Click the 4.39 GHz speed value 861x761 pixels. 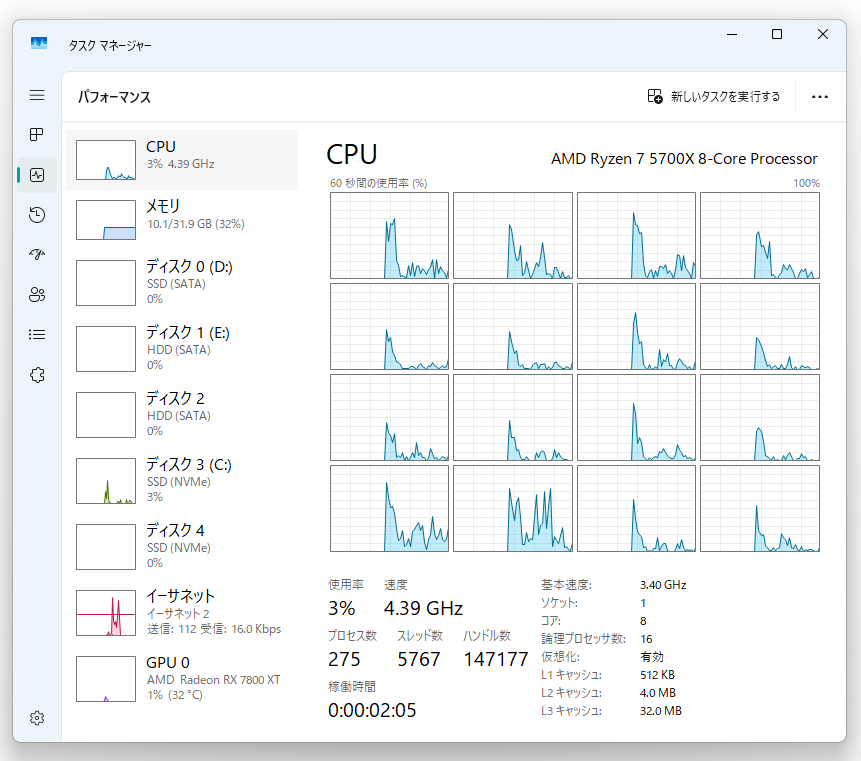click(x=423, y=608)
